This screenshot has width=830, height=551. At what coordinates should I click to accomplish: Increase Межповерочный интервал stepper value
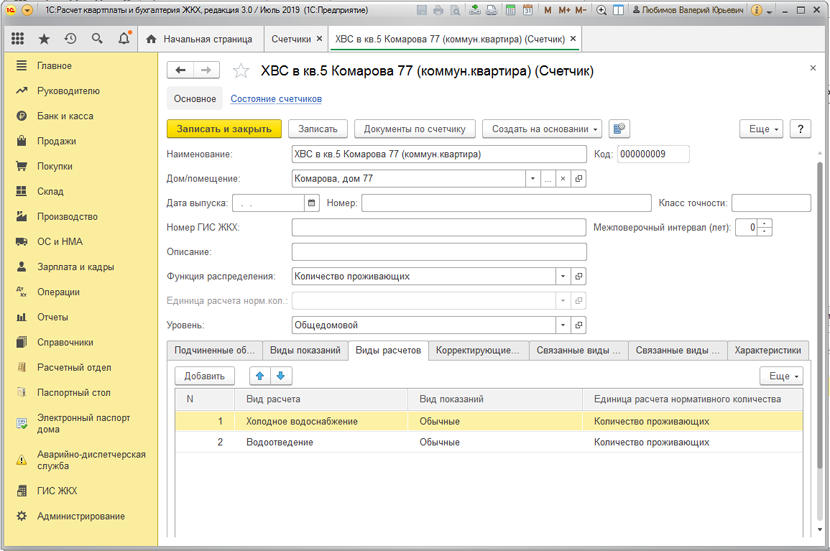click(765, 223)
